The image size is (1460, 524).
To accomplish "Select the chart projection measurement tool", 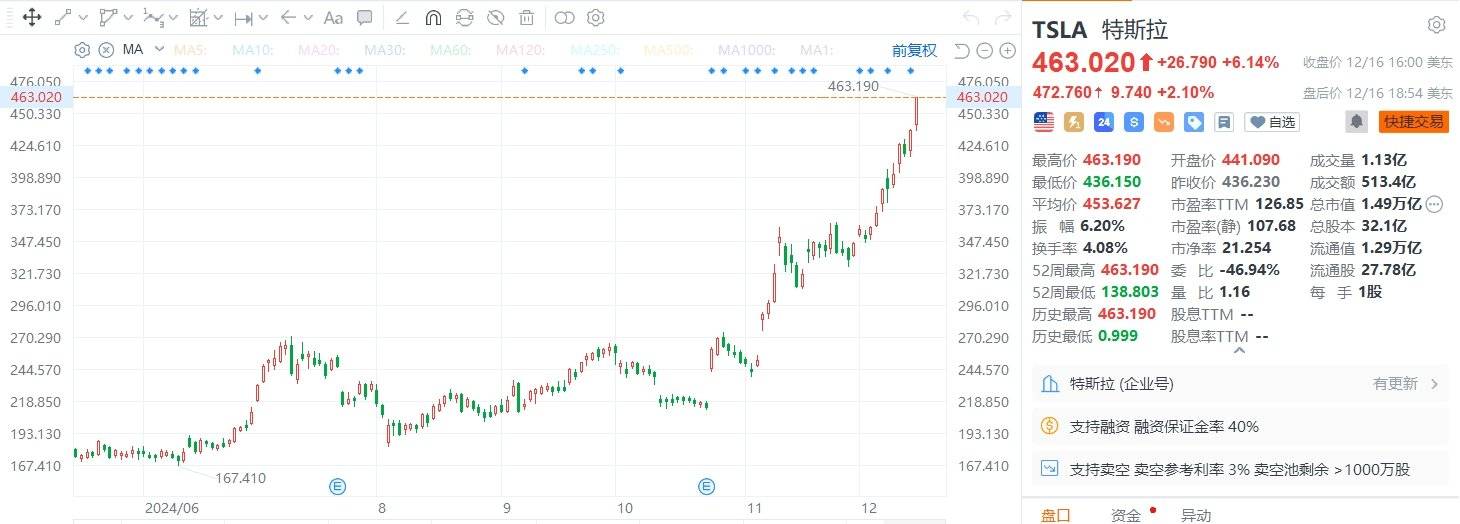I will tap(198, 17).
